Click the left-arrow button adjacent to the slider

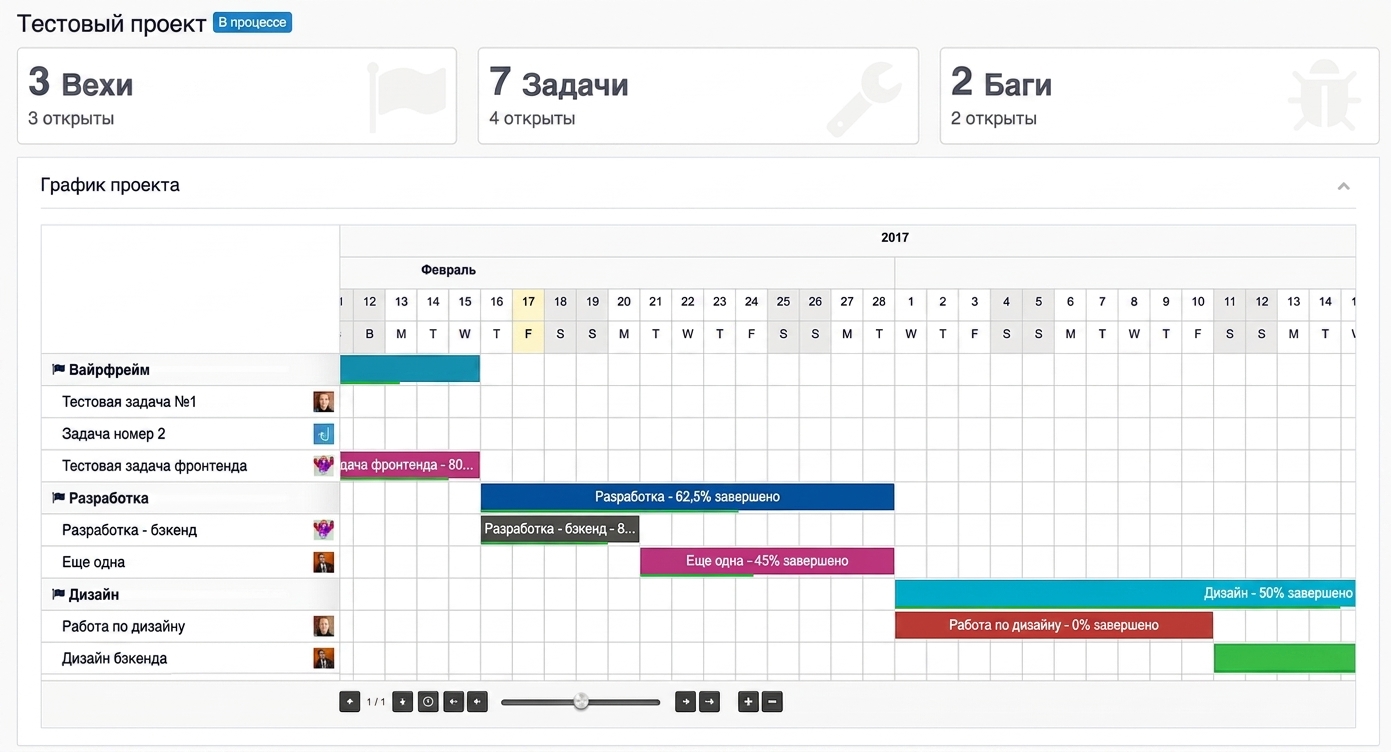click(x=478, y=702)
